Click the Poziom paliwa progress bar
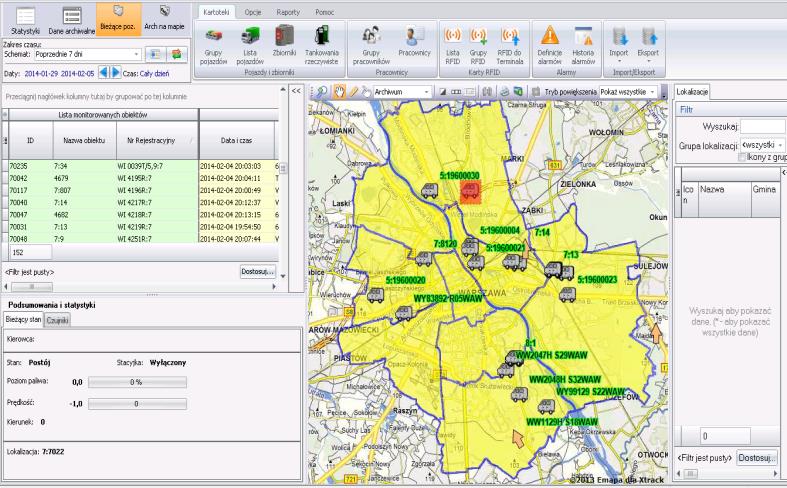This screenshot has height=488, width=787. [137, 383]
